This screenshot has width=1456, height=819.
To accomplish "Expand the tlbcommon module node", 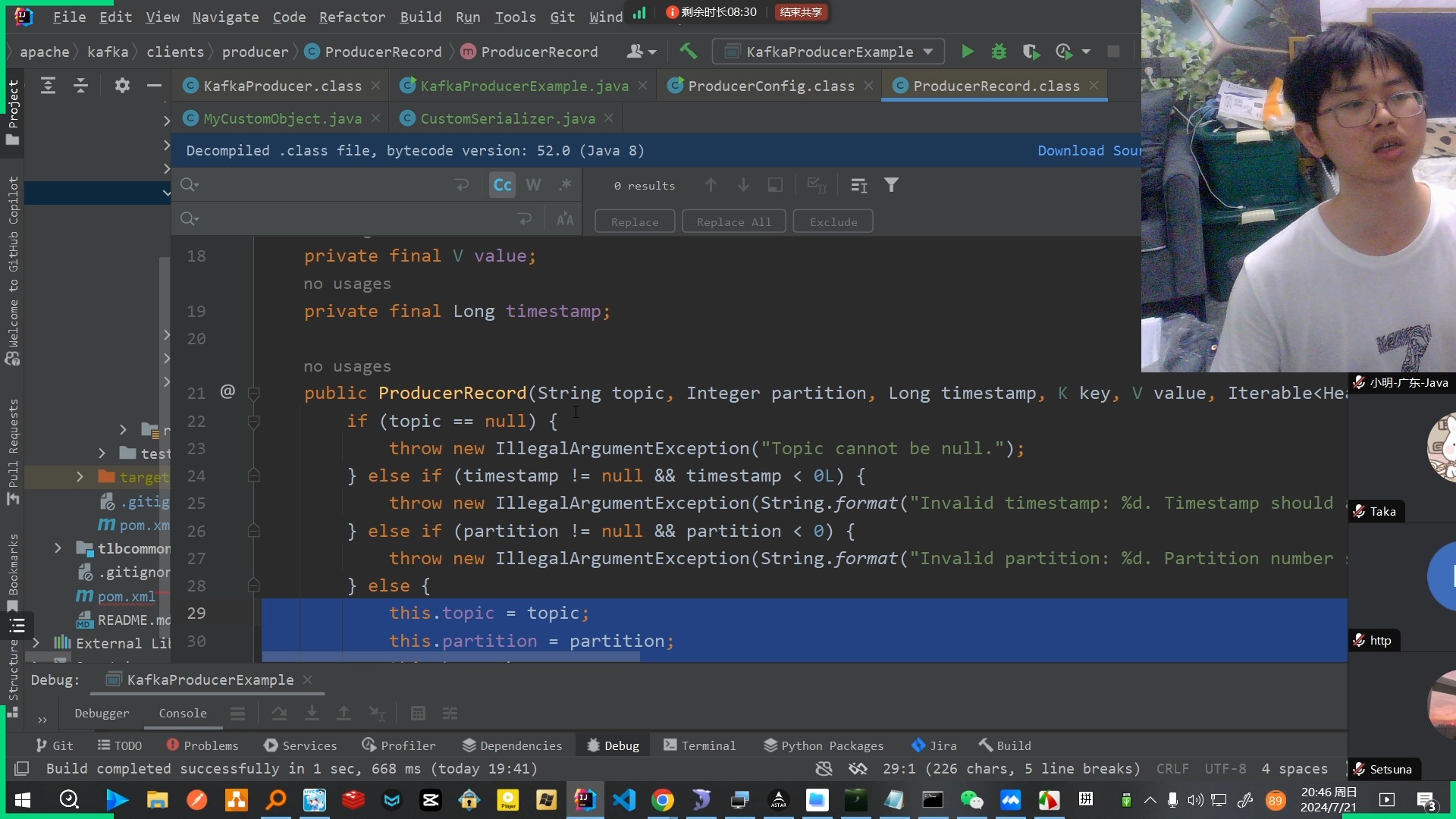I will point(58,548).
